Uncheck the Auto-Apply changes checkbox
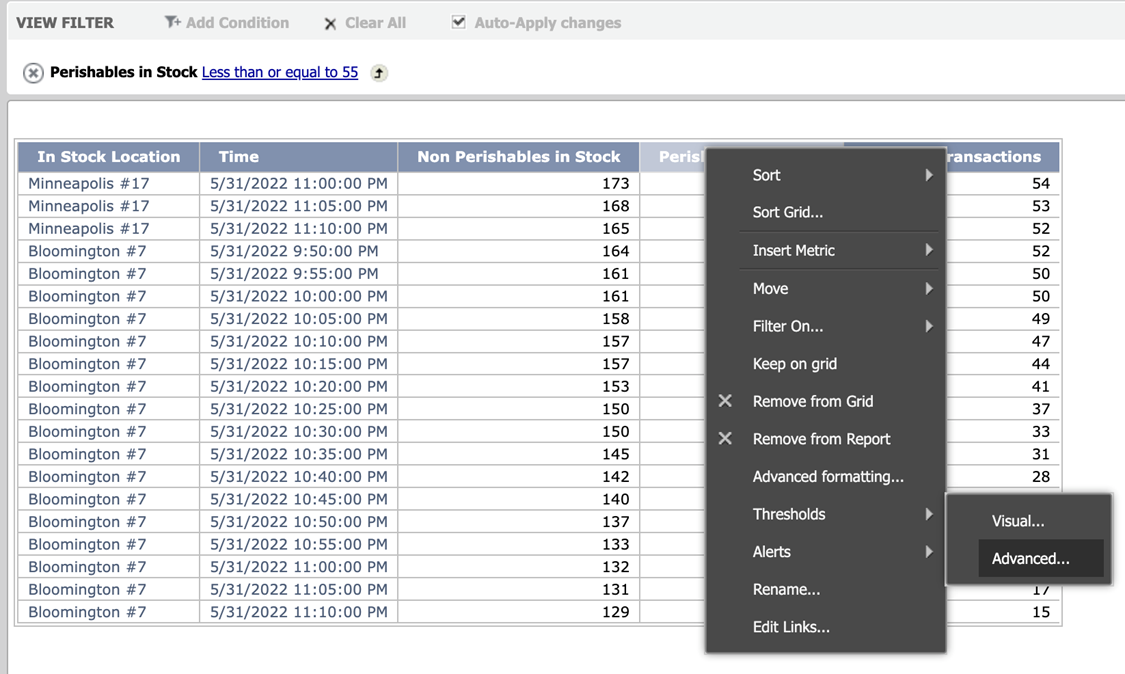This screenshot has width=1125, height=674. (x=458, y=22)
